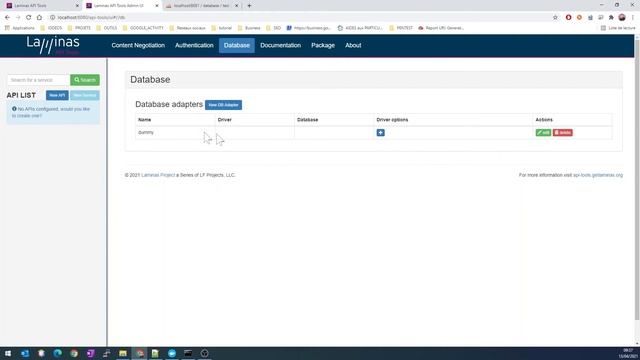The width and height of the screenshot is (640, 360).
Task: Open the Liste de lecture reading list
Action: pos(618,28)
